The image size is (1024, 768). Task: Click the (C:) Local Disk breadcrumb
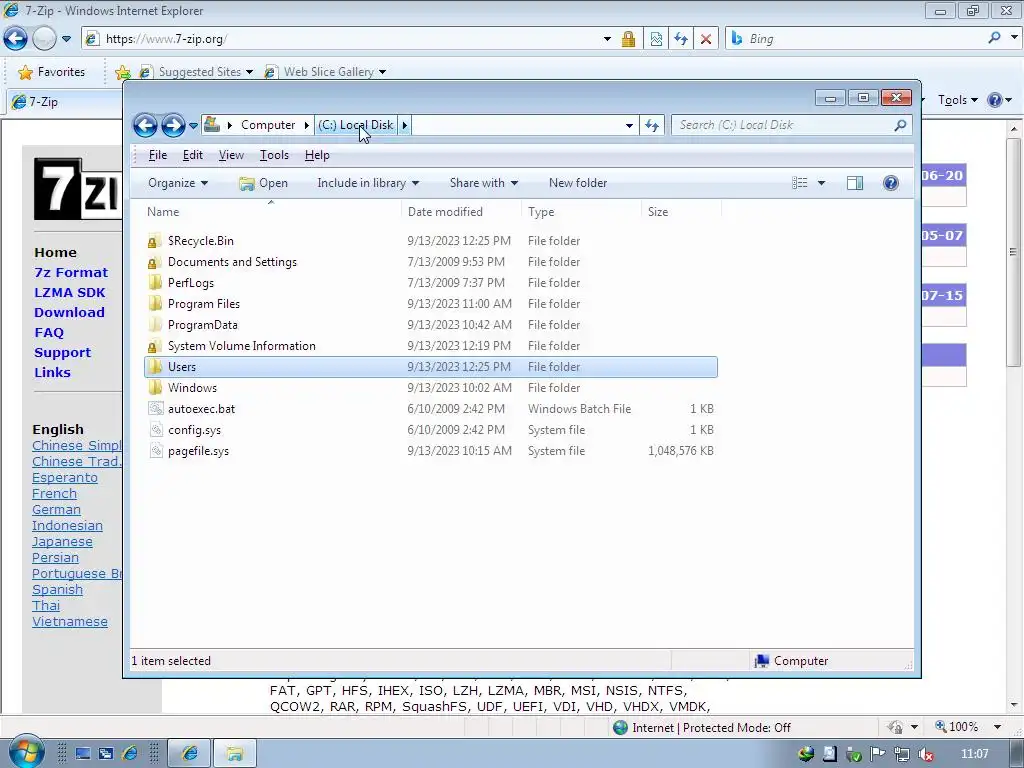(356, 125)
